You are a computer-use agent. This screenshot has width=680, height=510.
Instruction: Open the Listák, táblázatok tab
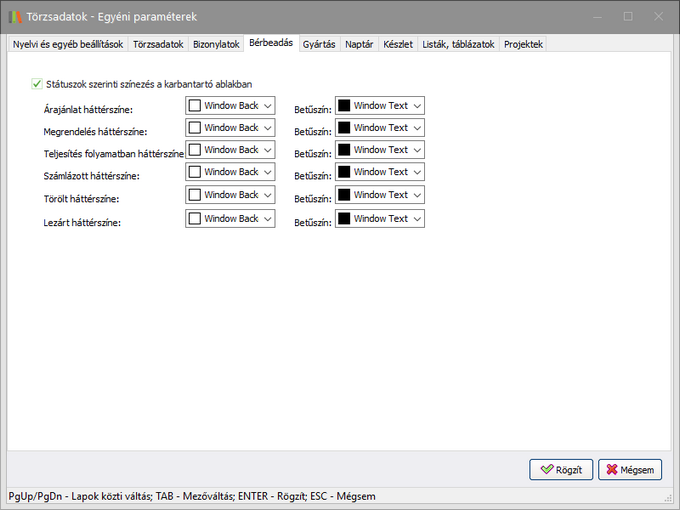pyautogui.click(x=457, y=44)
